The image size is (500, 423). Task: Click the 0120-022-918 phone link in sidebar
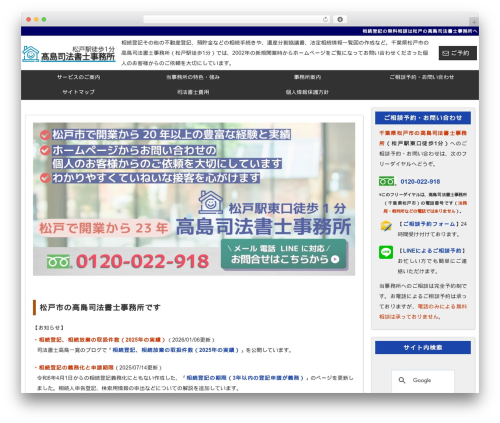[x=420, y=182]
